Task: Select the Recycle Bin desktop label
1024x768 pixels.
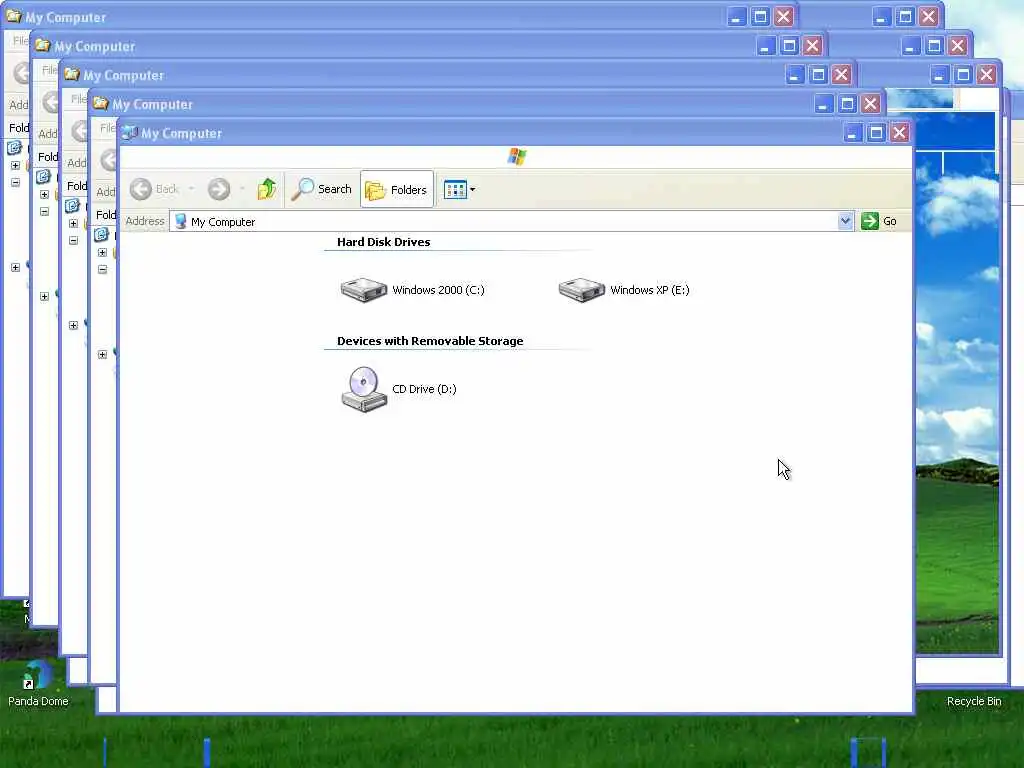Action: pyautogui.click(x=974, y=701)
